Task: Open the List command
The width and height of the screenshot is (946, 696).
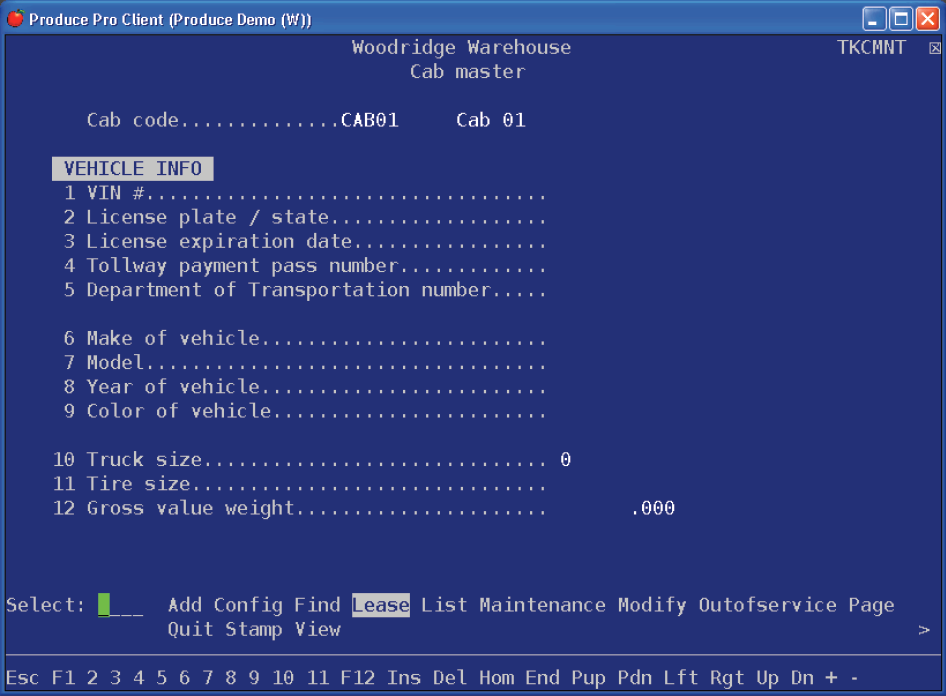Action: tap(444, 605)
